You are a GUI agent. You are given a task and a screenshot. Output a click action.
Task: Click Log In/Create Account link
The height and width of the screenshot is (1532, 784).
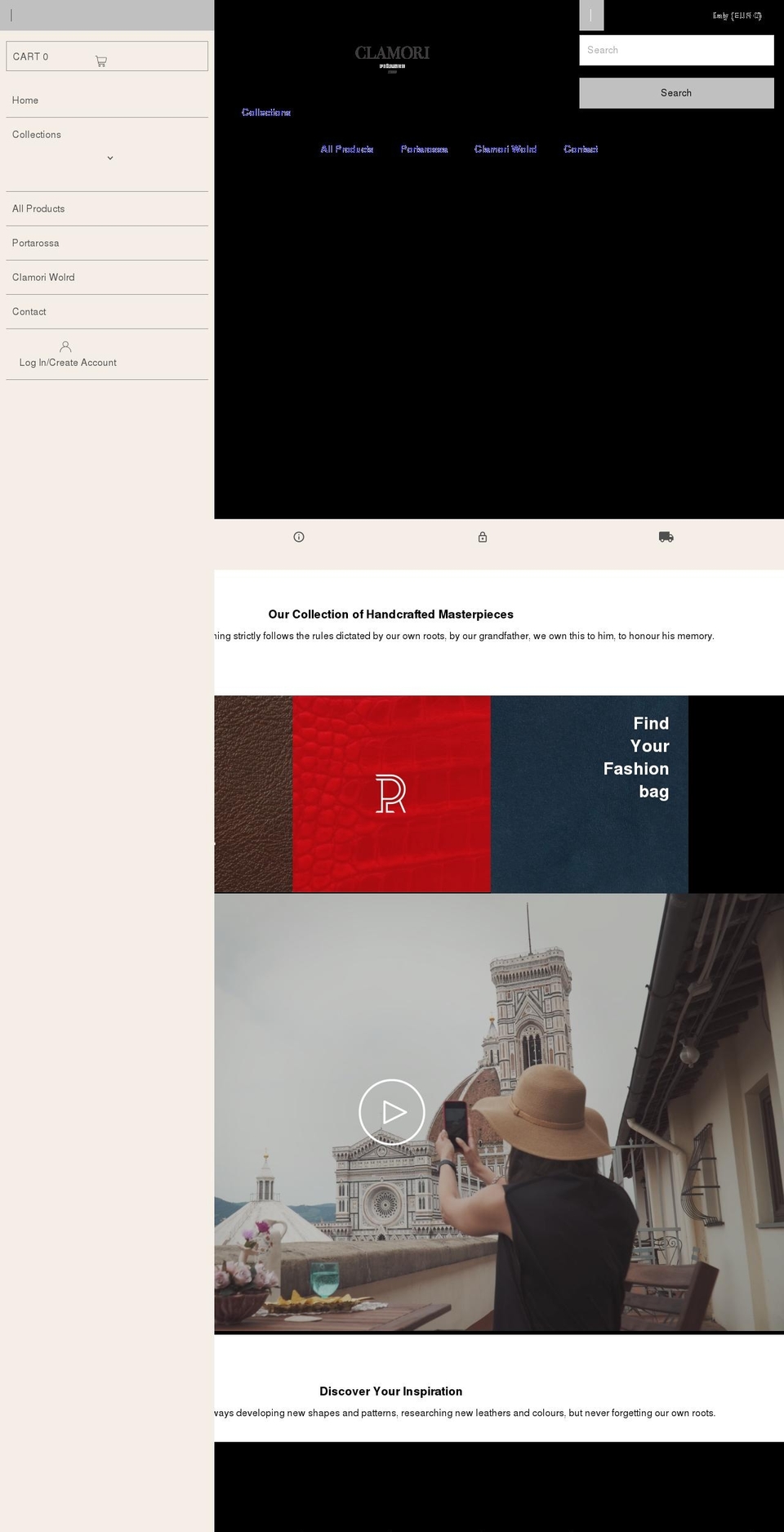[68, 363]
